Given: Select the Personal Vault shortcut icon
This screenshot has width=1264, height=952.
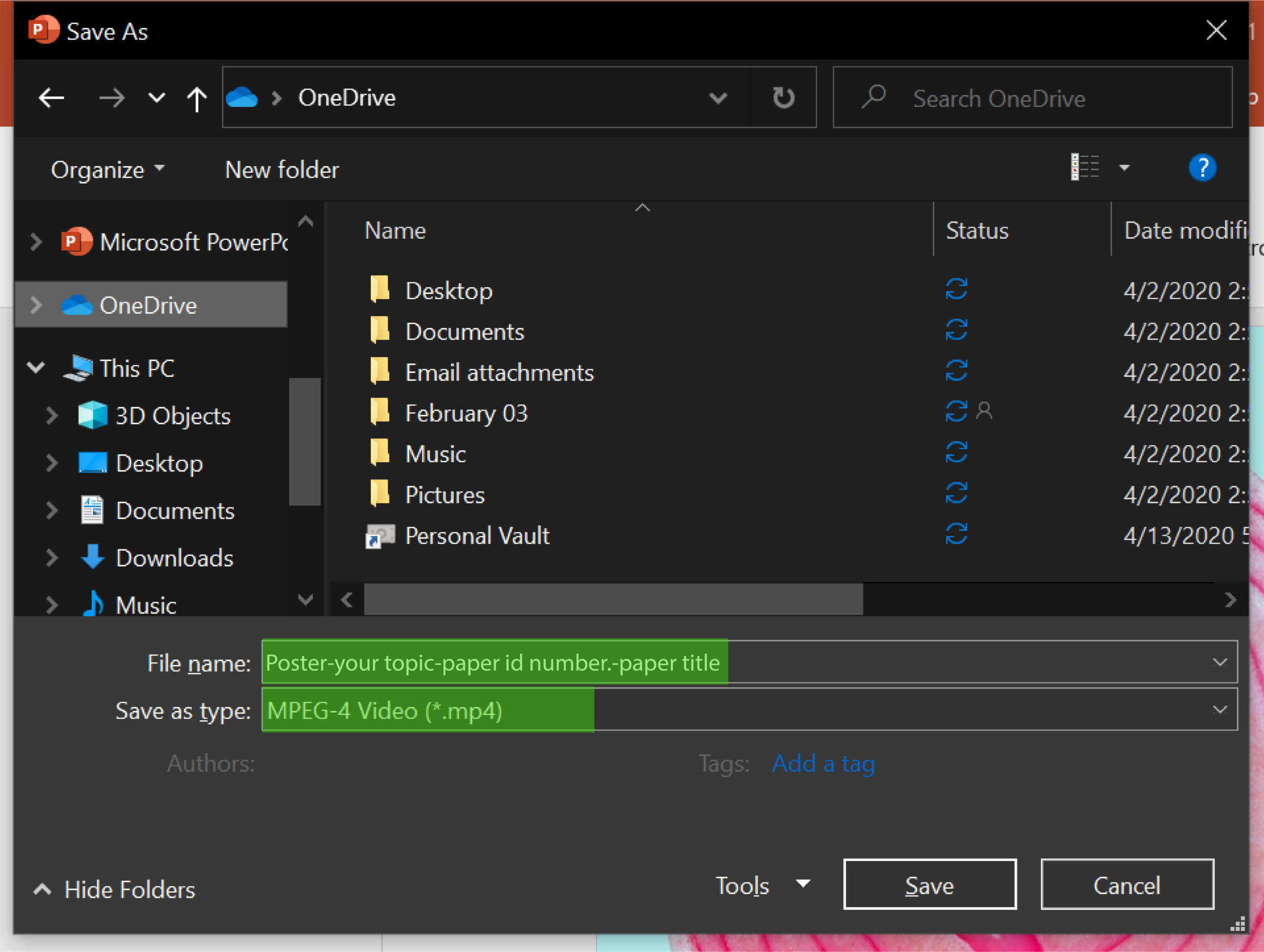Looking at the screenshot, I should click(x=380, y=535).
